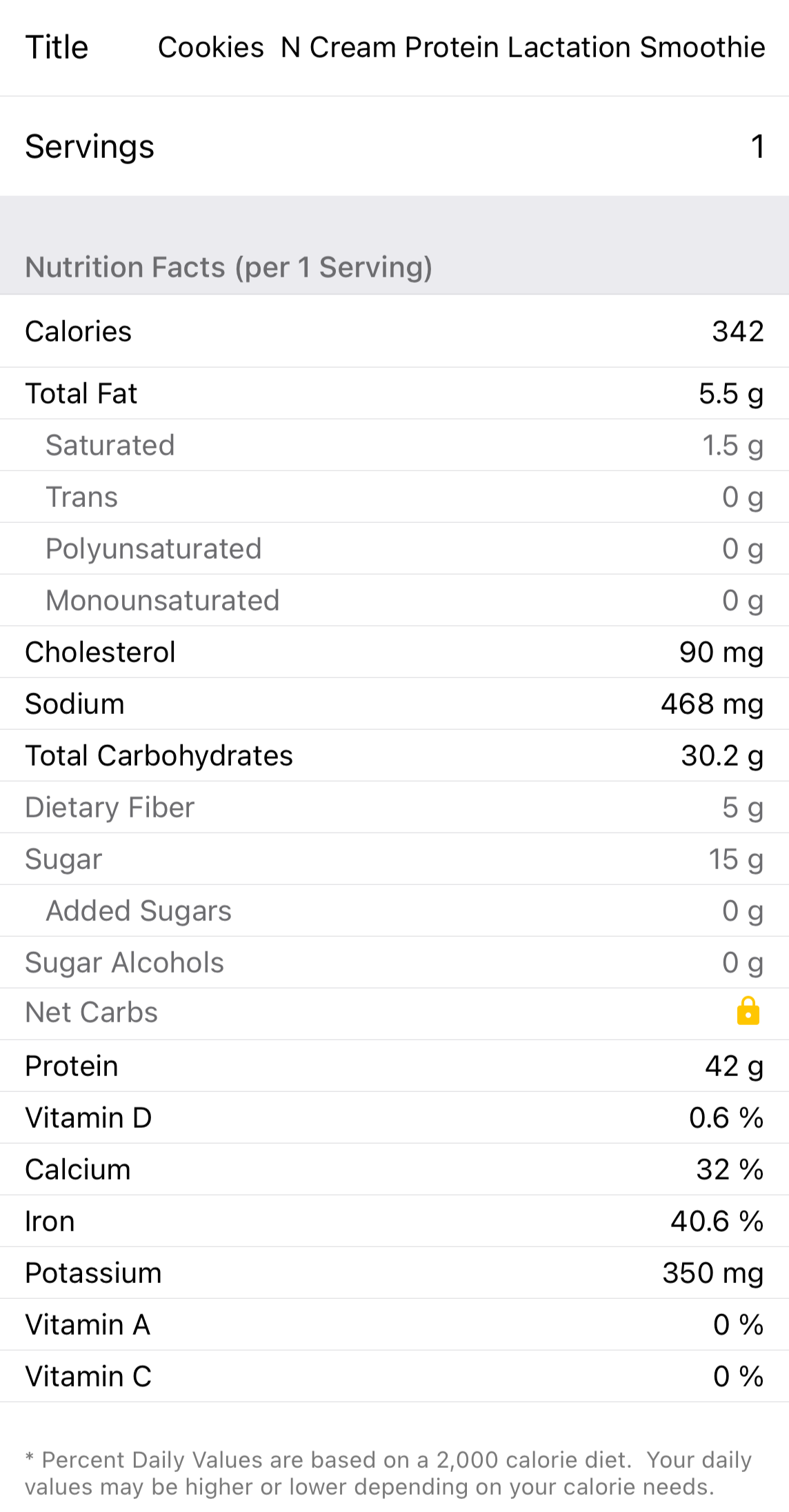Viewport: 789px width, 1512px height.
Task: Select the Dietary Fiber row
Action: point(394,808)
